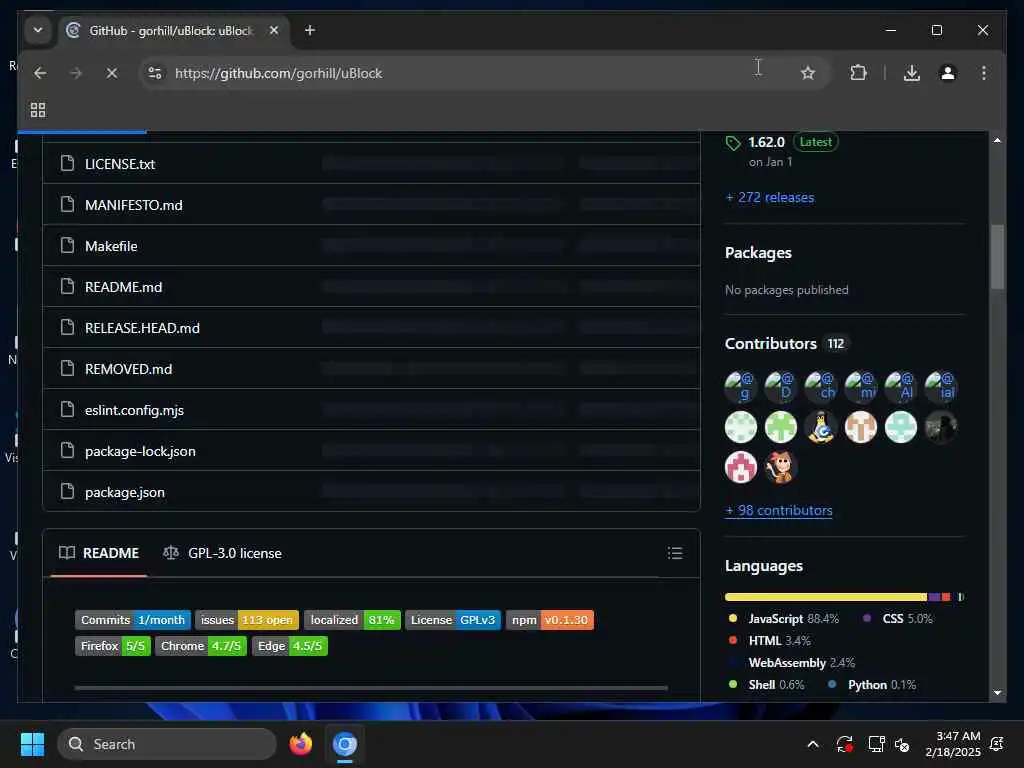The image size is (1024, 768).
Task: Select the GitHub gorhill/uBlock tab
Action: [x=172, y=31]
